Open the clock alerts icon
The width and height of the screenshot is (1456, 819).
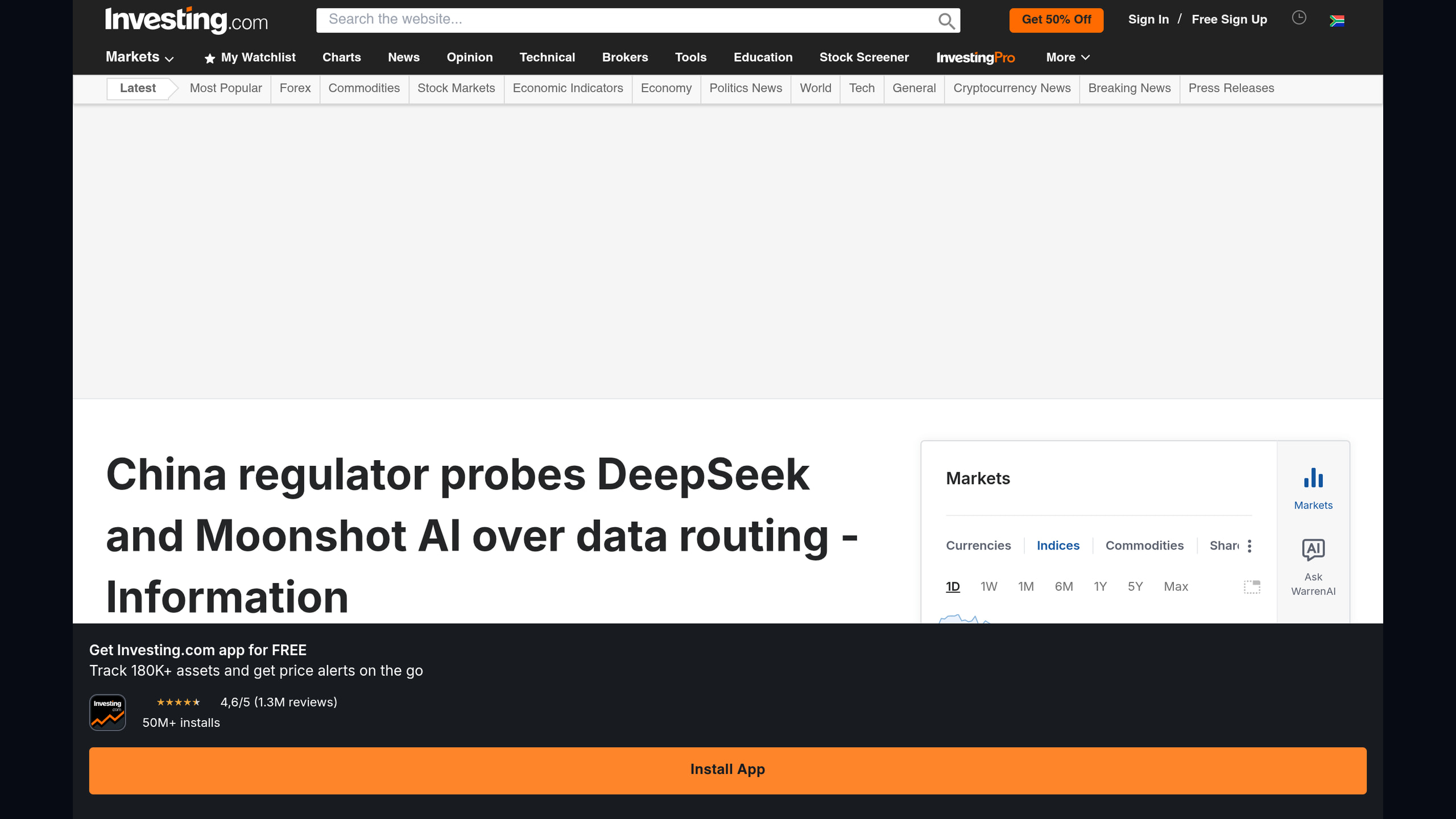1299,18
